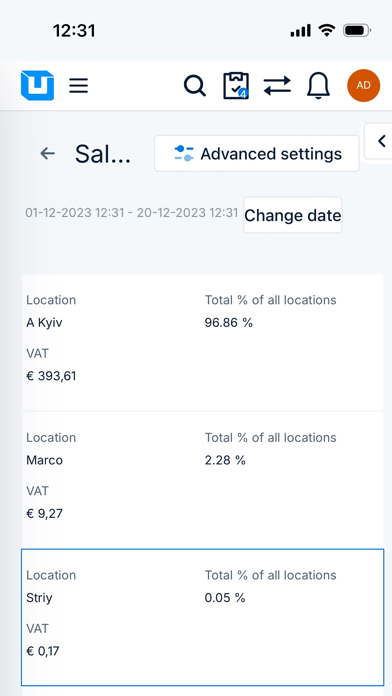Tap the 96.86 % total value
The image size is (392, 696).
pyautogui.click(x=229, y=323)
